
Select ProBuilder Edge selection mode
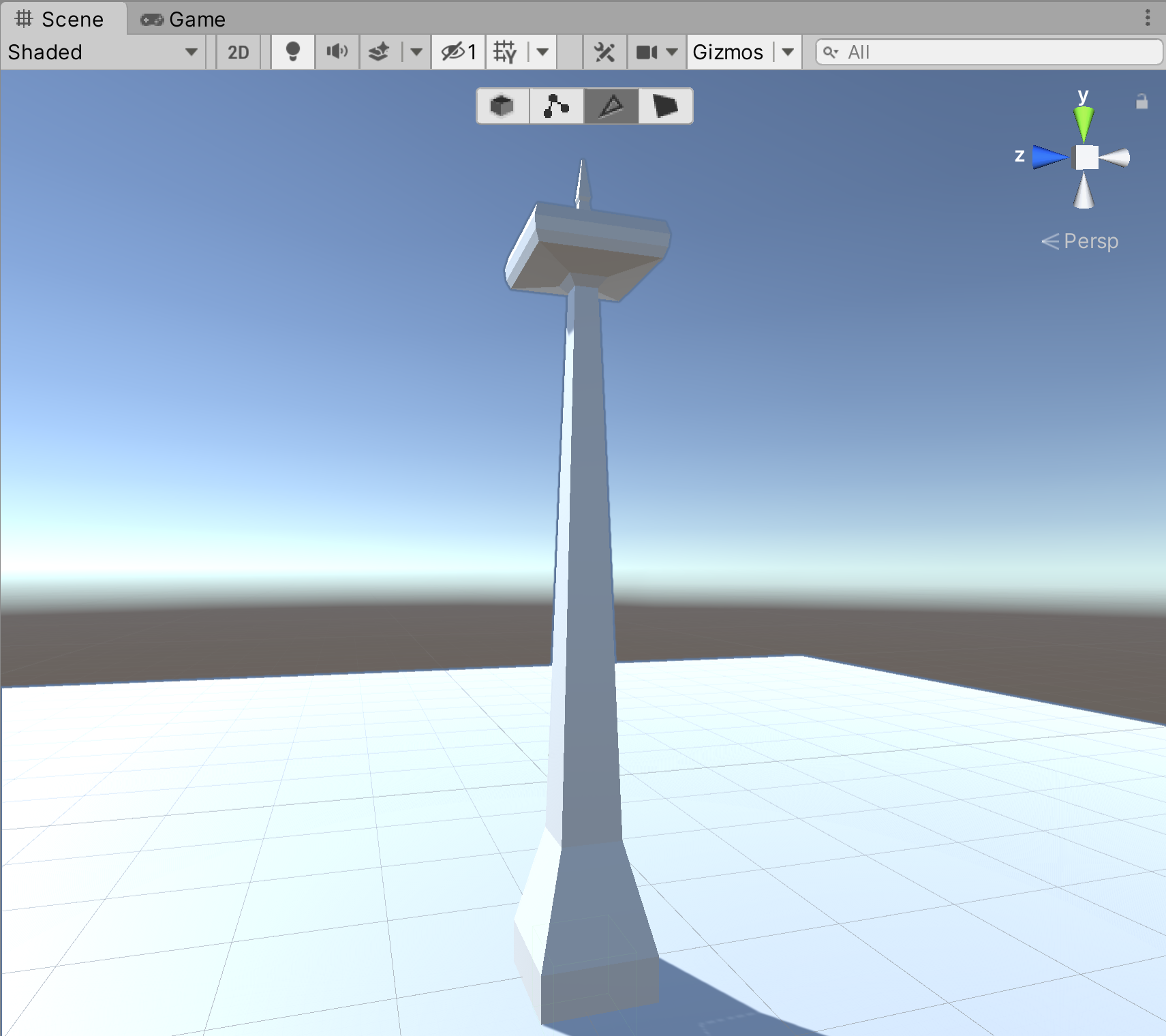coord(611,106)
